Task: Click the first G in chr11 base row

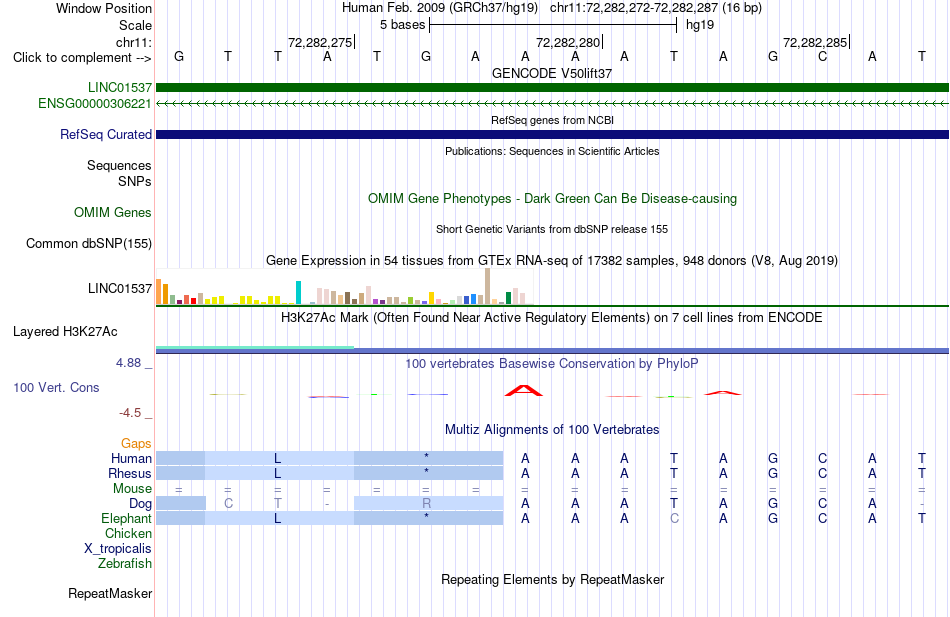Action: 179,56
